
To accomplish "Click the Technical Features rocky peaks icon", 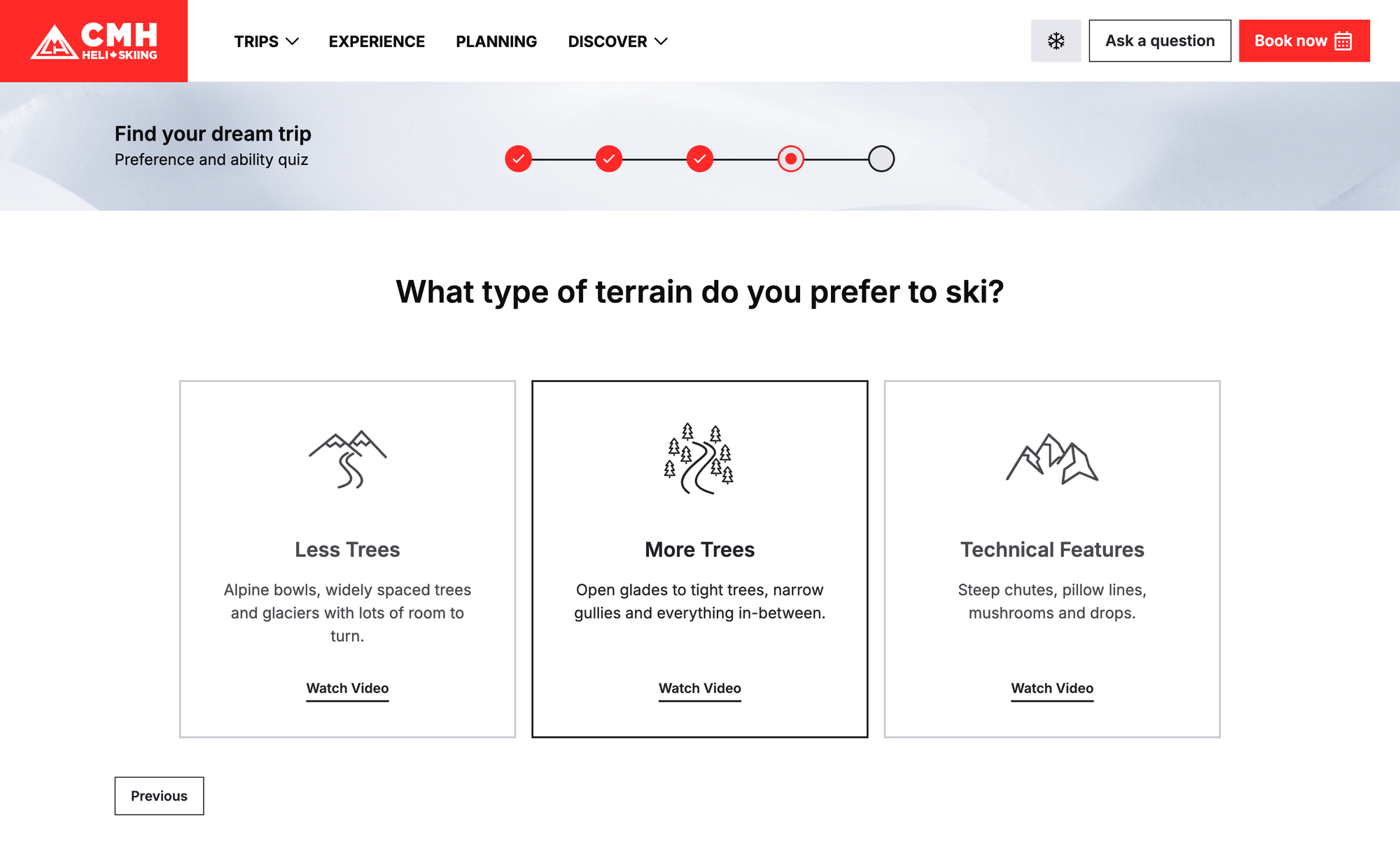I will point(1051,459).
